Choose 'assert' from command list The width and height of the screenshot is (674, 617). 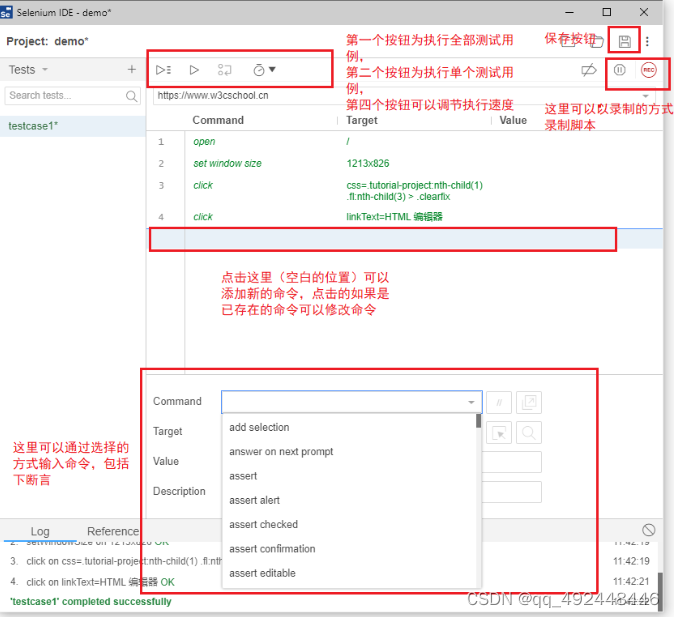point(349,476)
